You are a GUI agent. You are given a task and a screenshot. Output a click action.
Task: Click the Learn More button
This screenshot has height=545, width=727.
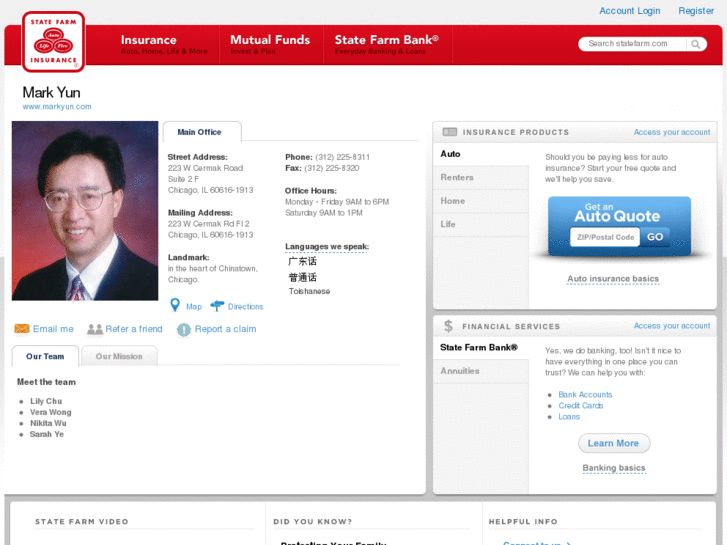coord(613,443)
